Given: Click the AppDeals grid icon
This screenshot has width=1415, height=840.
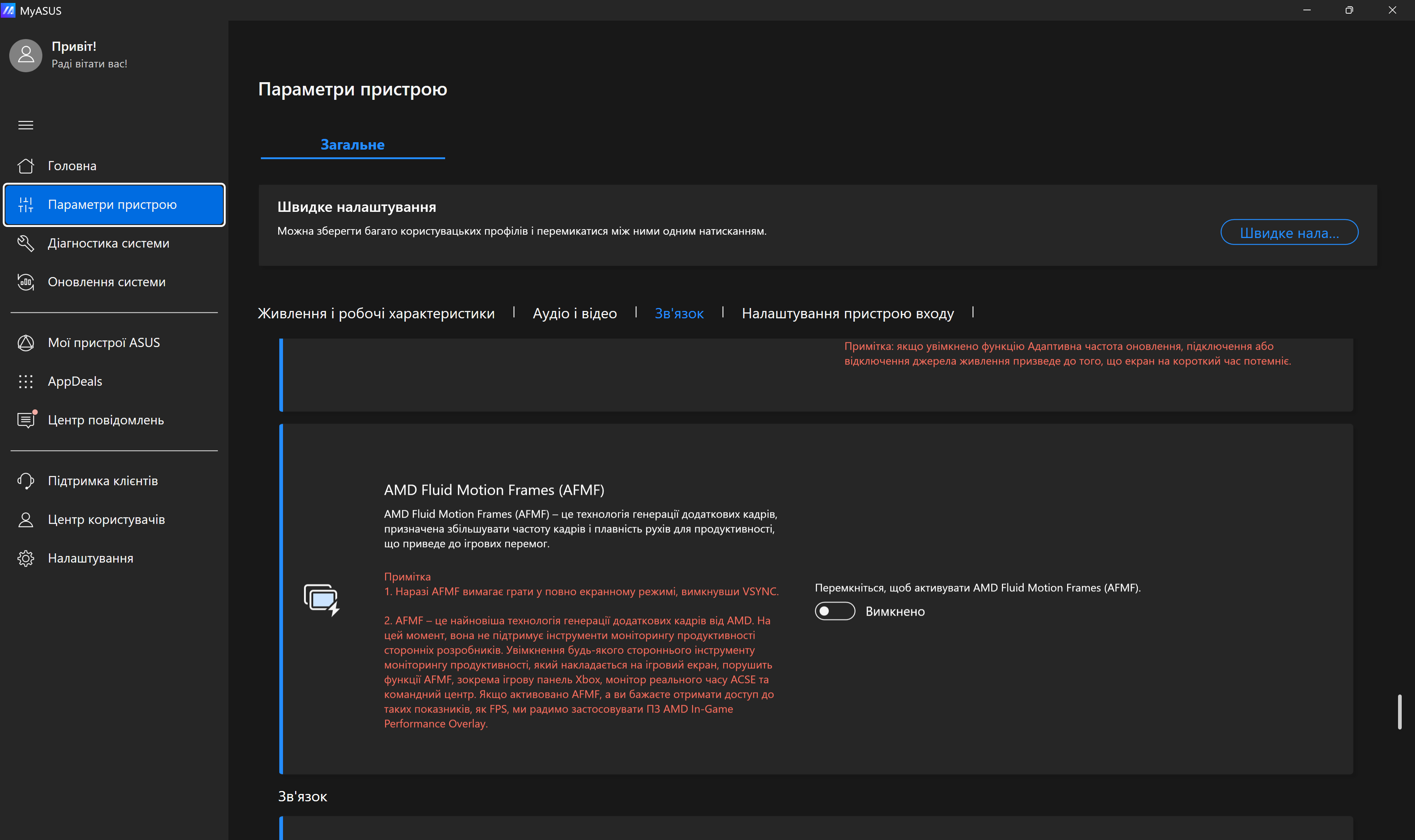Looking at the screenshot, I should (25, 382).
